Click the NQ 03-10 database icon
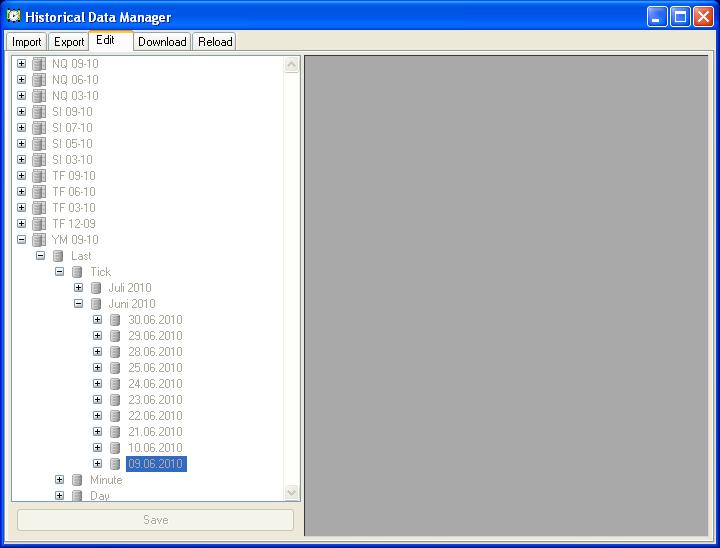The height and width of the screenshot is (548, 720). pyautogui.click(x=39, y=96)
